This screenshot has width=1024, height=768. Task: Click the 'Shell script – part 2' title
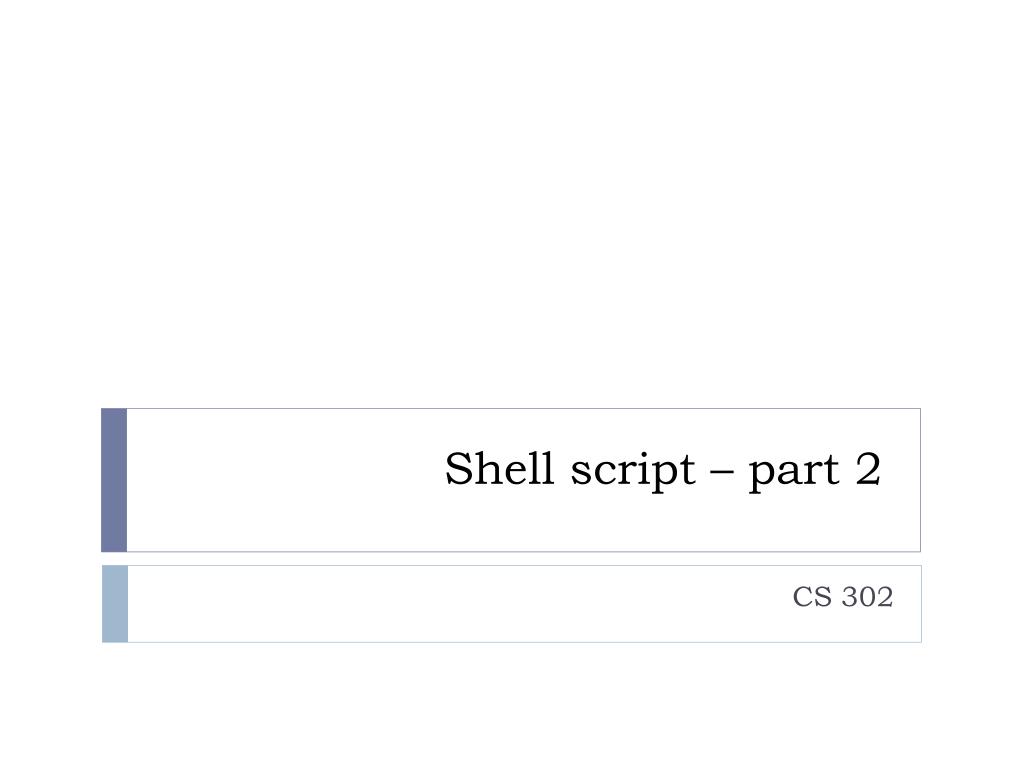point(663,469)
